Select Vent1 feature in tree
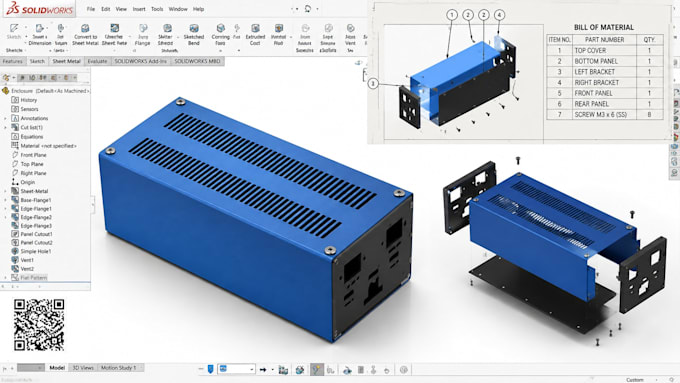680x383 pixels. pos(27,260)
